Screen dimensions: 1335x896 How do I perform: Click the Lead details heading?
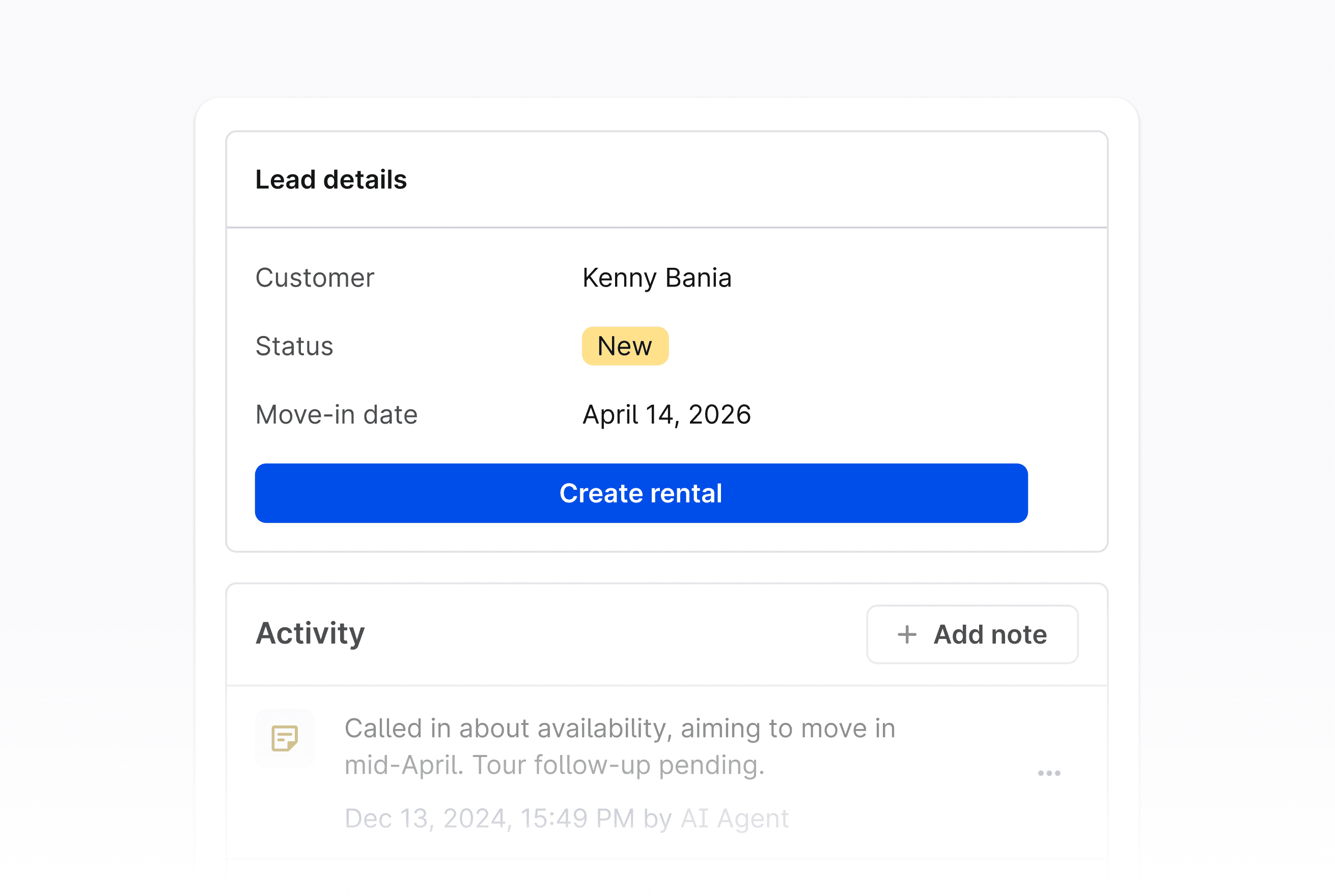coord(331,180)
